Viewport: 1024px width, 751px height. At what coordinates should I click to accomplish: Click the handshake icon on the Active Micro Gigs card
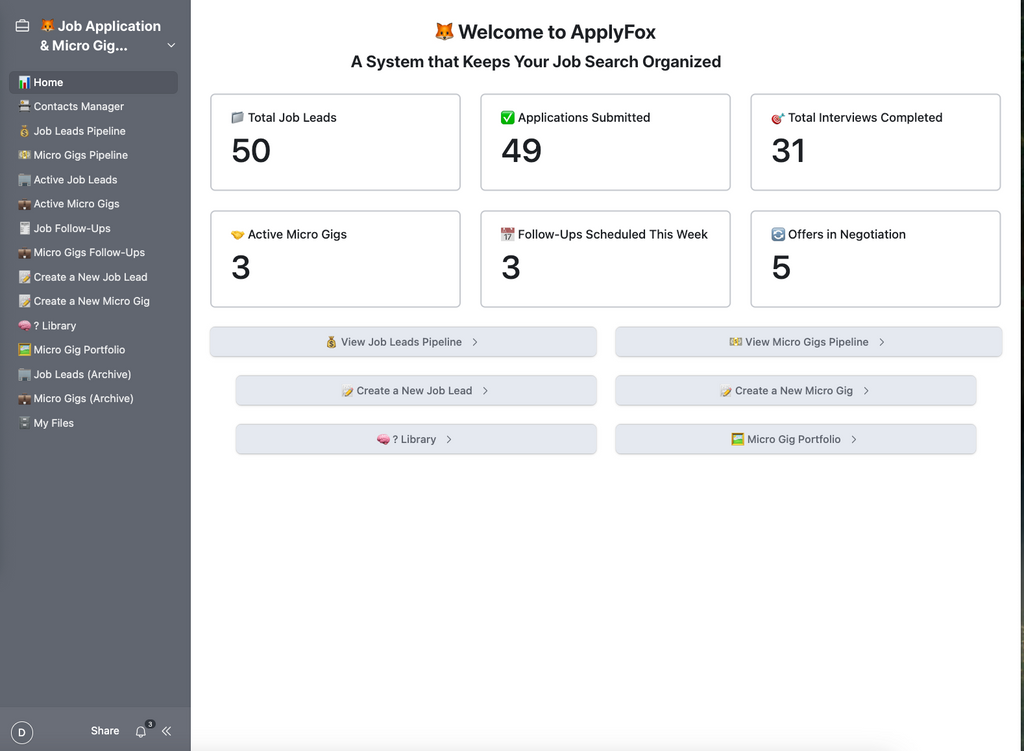click(x=238, y=234)
